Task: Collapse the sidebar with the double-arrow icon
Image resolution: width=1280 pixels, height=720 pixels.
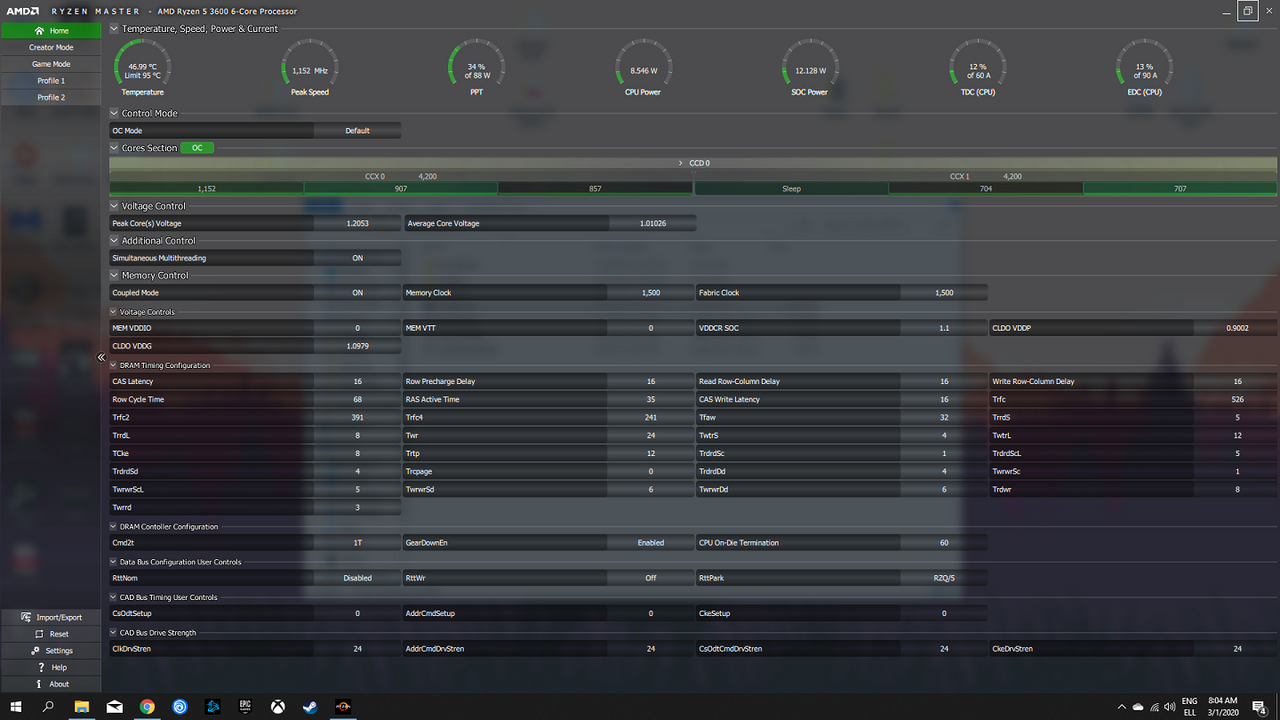Action: pos(101,357)
